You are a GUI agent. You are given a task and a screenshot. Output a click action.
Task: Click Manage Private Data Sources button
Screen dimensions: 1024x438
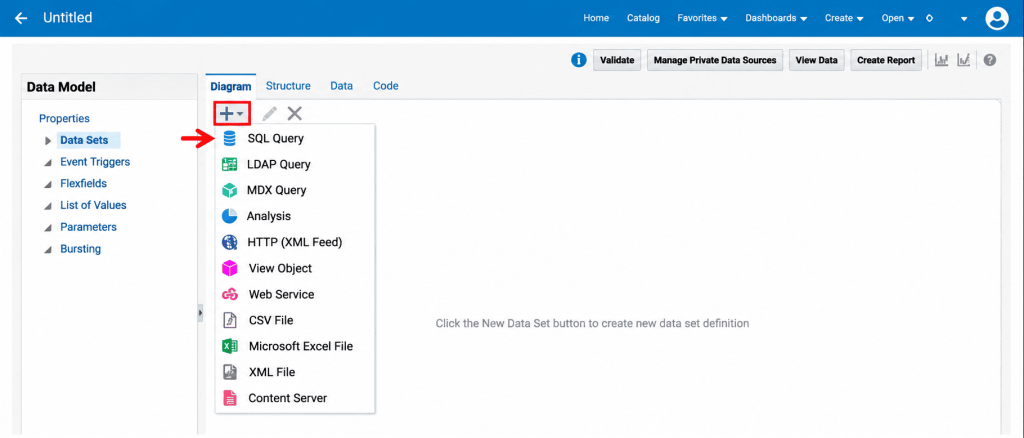(x=715, y=60)
